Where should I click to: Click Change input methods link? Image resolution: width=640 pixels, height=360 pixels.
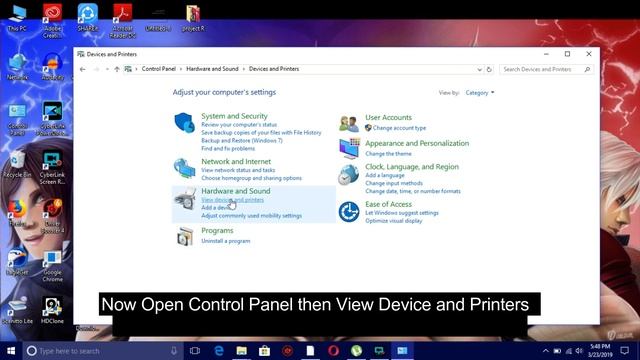pyautogui.click(x=394, y=183)
